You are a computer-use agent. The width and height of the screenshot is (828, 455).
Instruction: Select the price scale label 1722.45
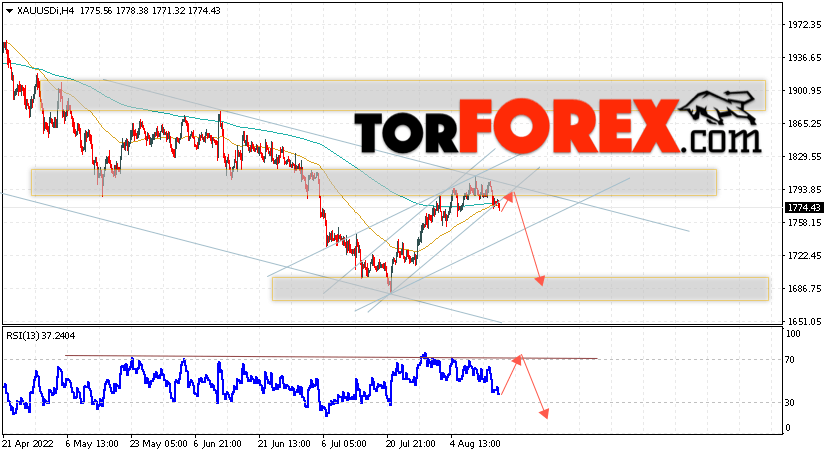point(804,255)
